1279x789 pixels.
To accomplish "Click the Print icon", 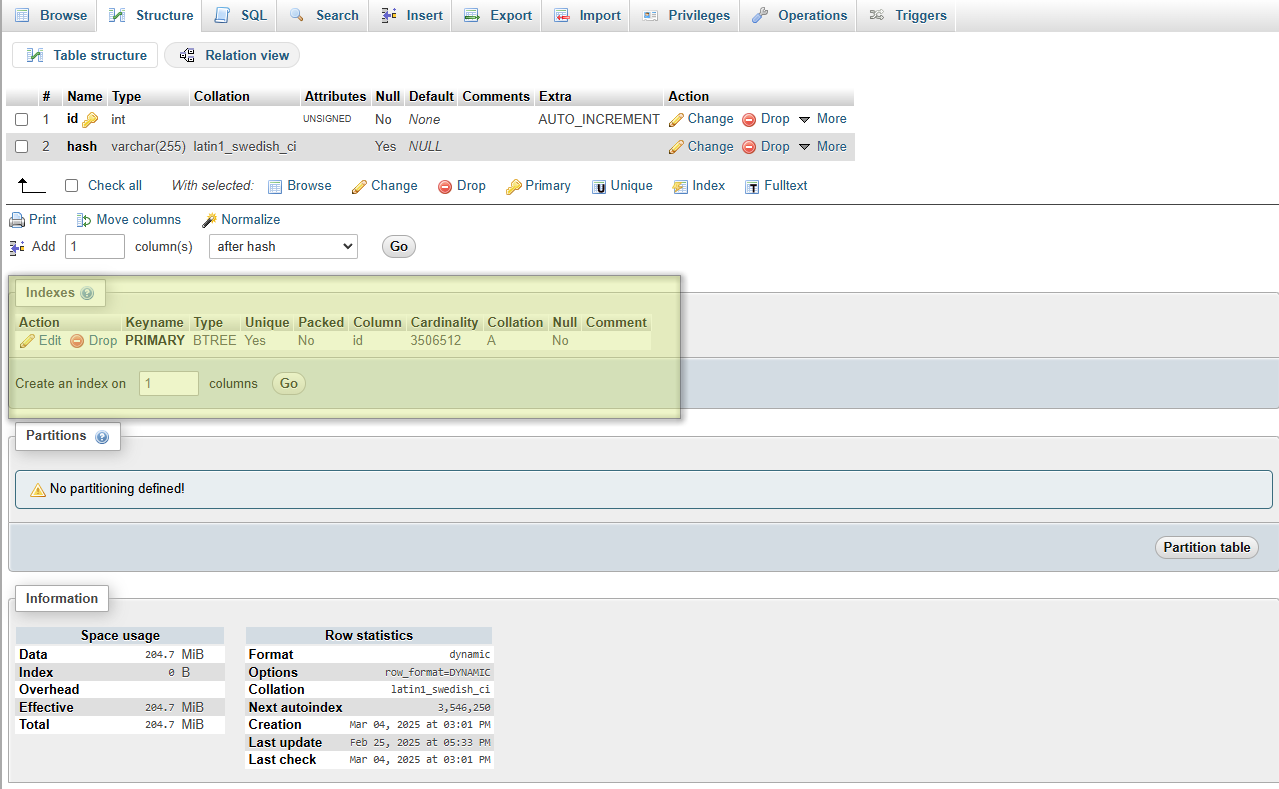I will tap(17, 220).
